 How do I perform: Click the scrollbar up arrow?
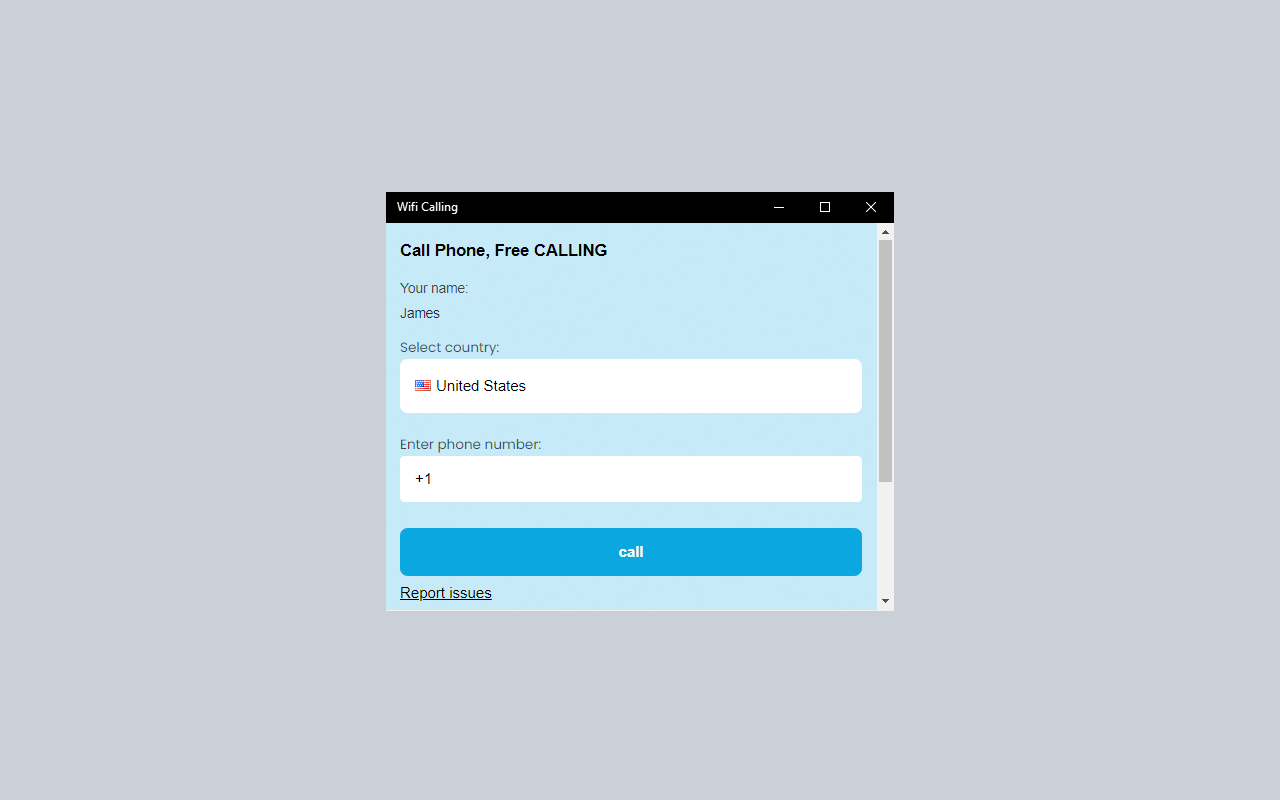pyautogui.click(x=885, y=231)
